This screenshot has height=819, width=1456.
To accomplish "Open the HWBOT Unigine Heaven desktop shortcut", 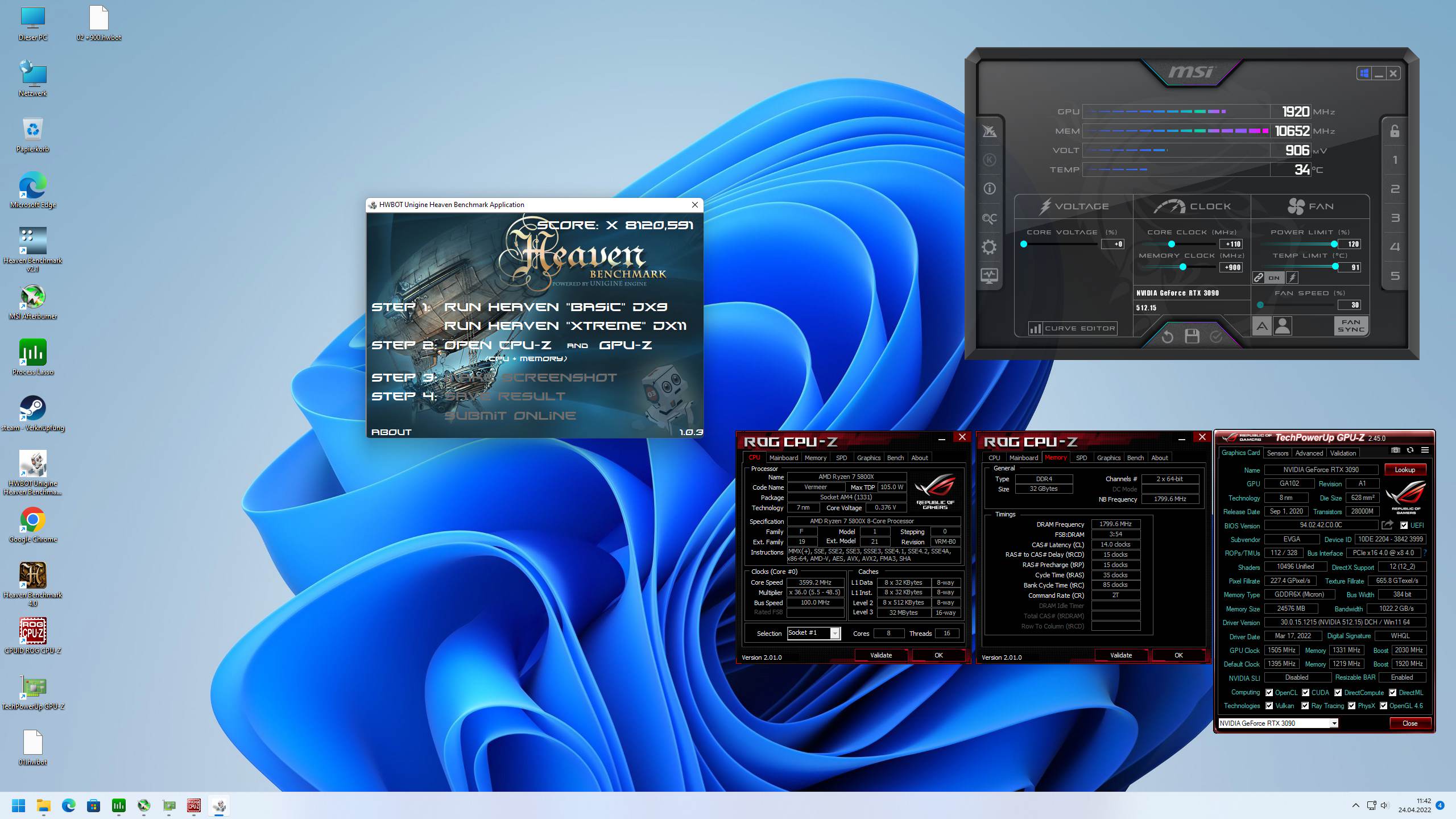I will coord(32,473).
